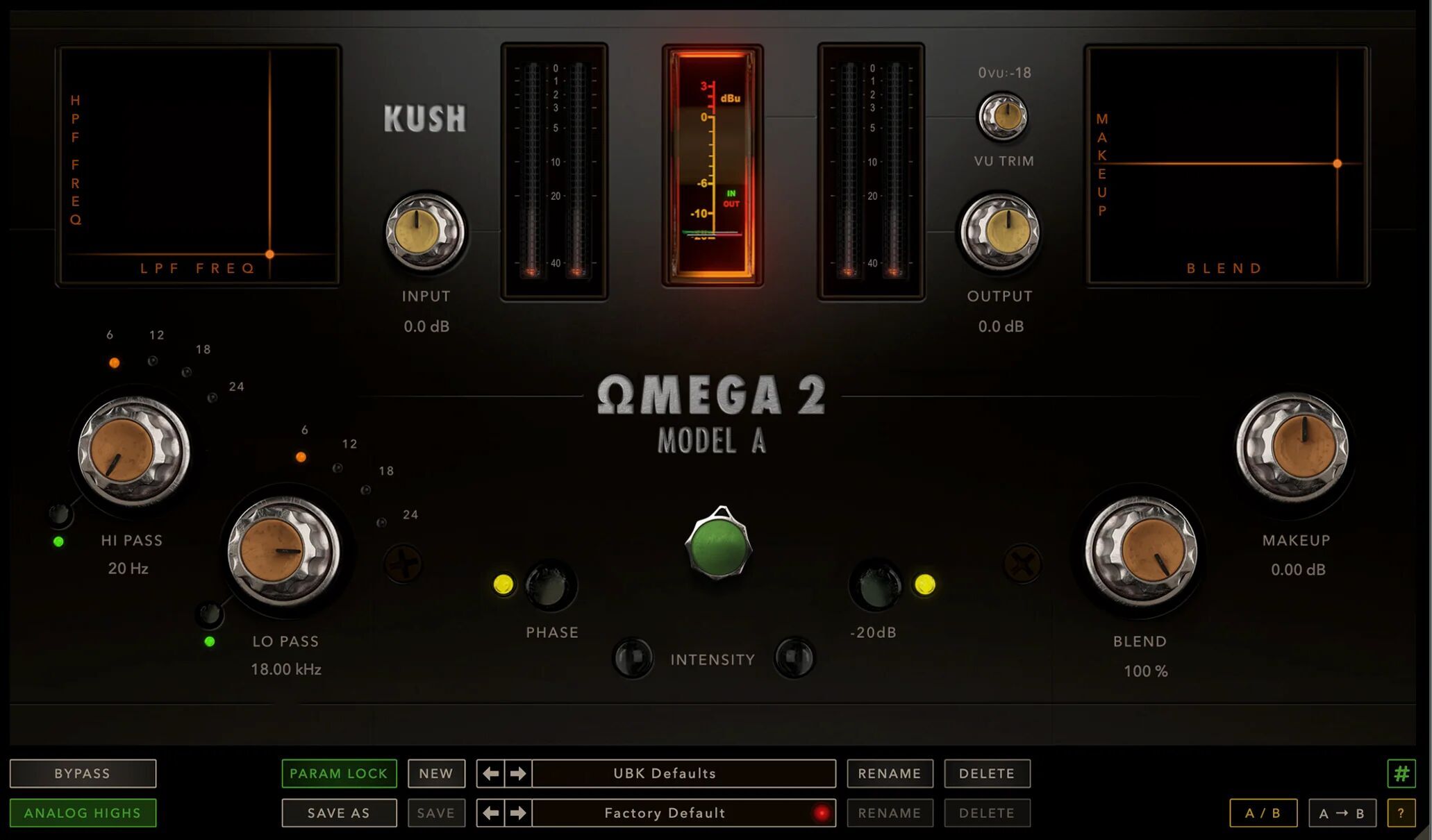Click the HPF/LPF FREQ XY pad handle

[270, 254]
